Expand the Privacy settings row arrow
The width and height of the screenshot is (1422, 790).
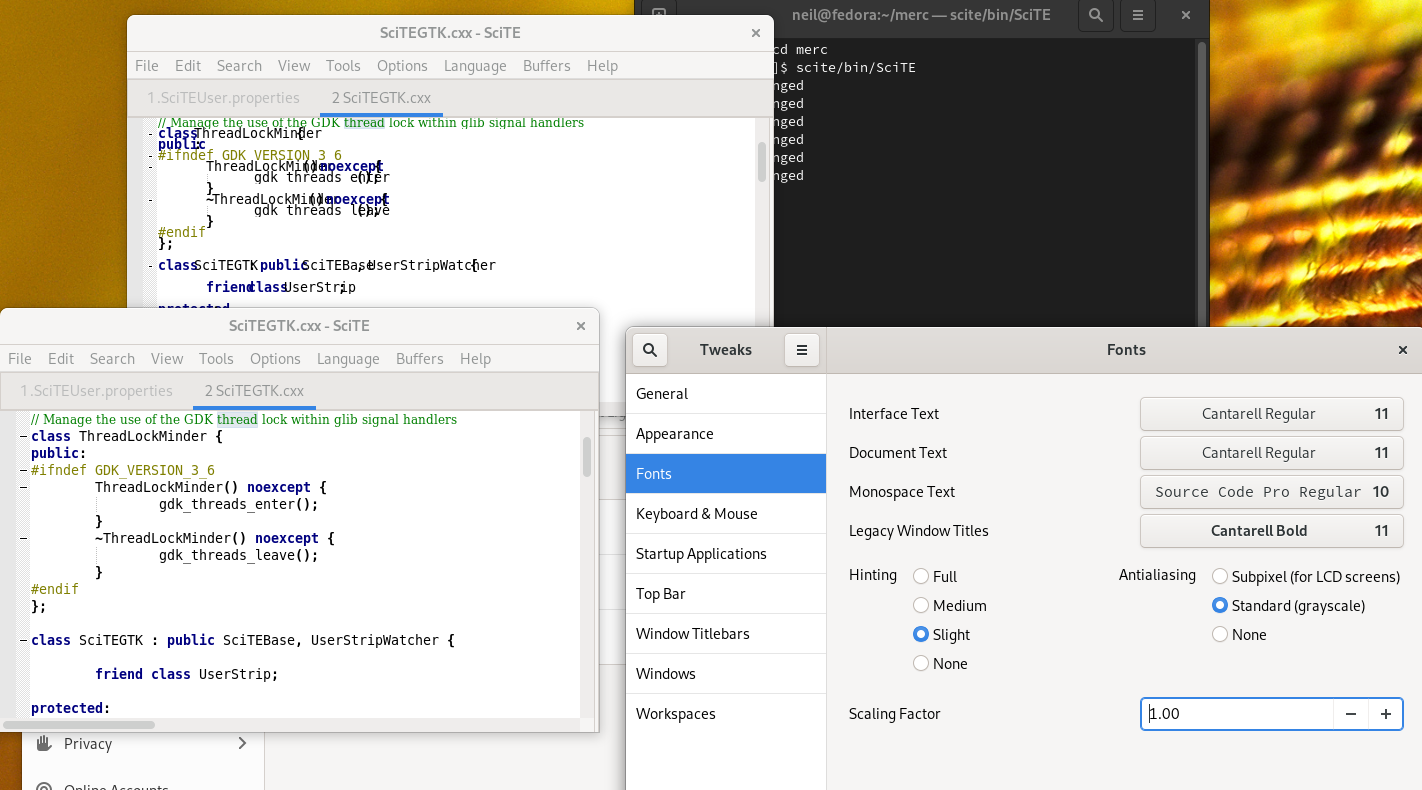point(242,743)
